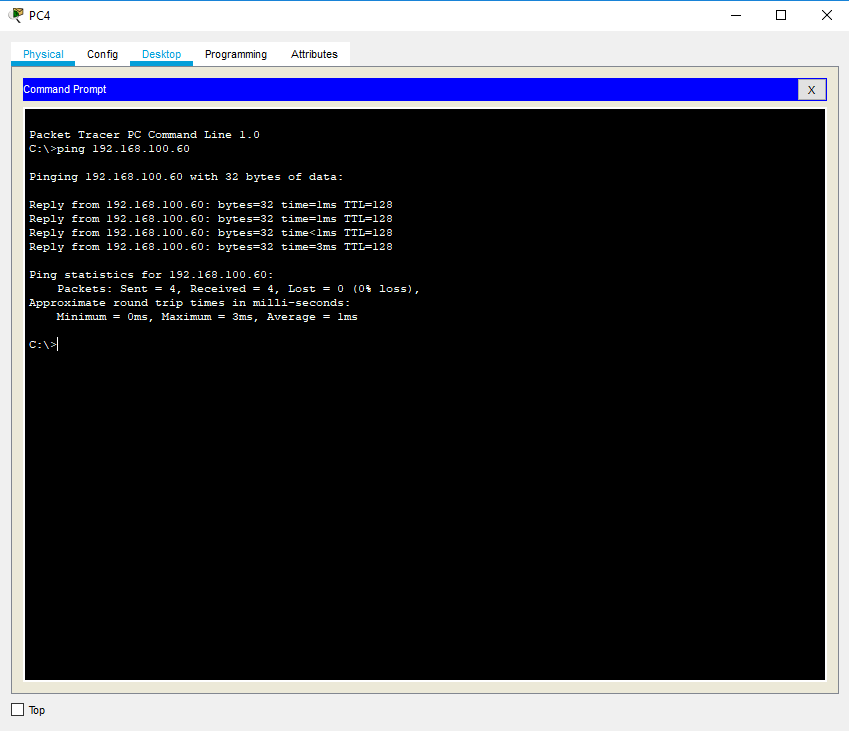Select the Desktop tab

(161, 54)
